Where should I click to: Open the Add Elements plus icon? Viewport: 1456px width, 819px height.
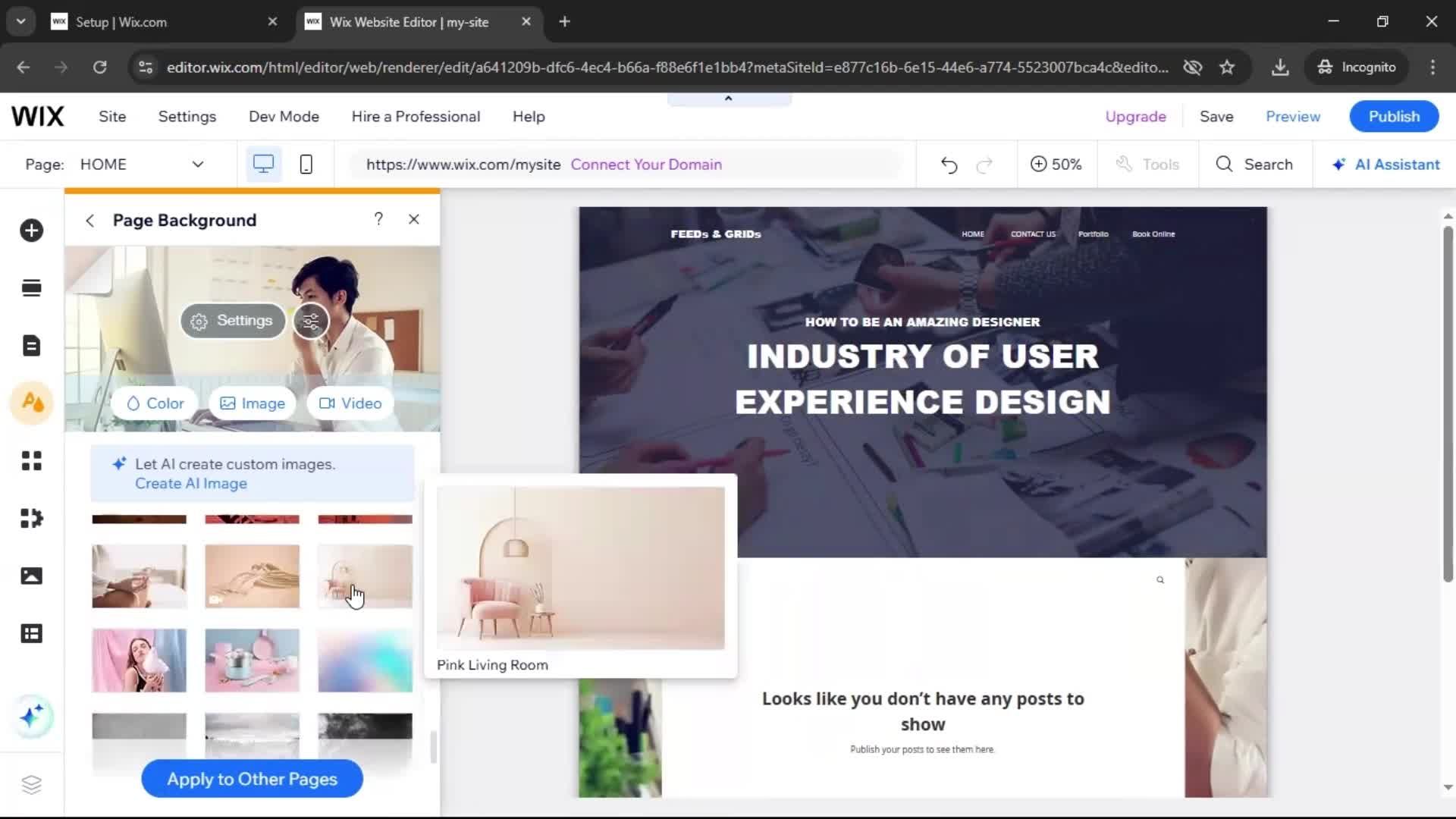pos(31,231)
